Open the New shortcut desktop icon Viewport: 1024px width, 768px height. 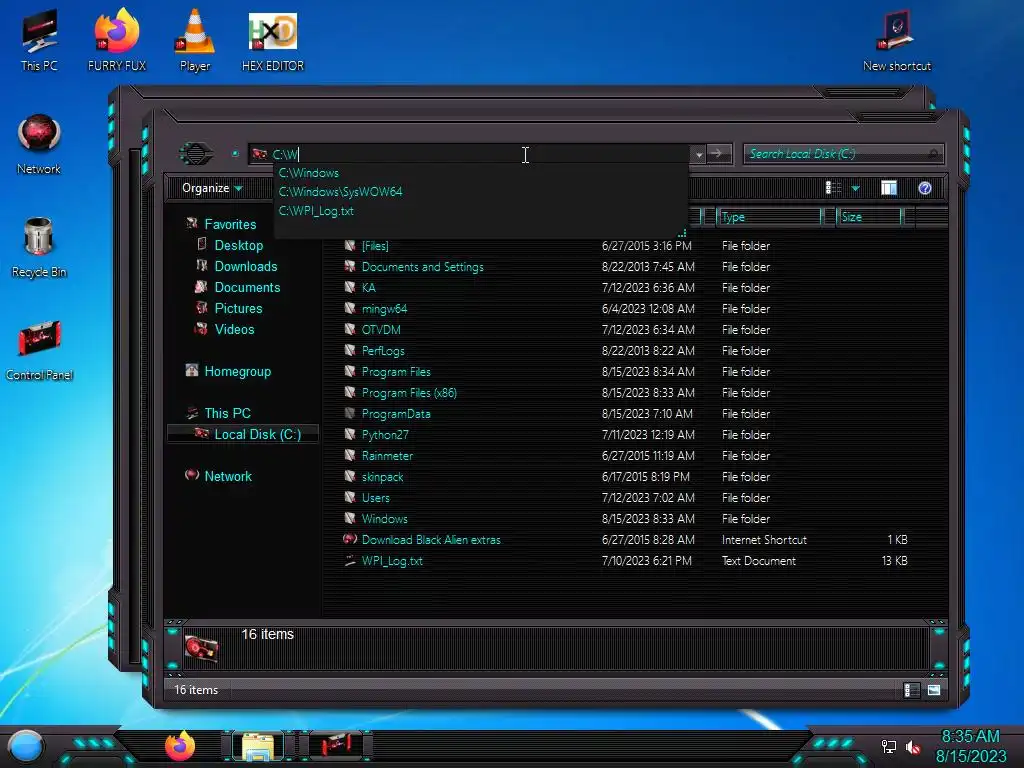(897, 40)
